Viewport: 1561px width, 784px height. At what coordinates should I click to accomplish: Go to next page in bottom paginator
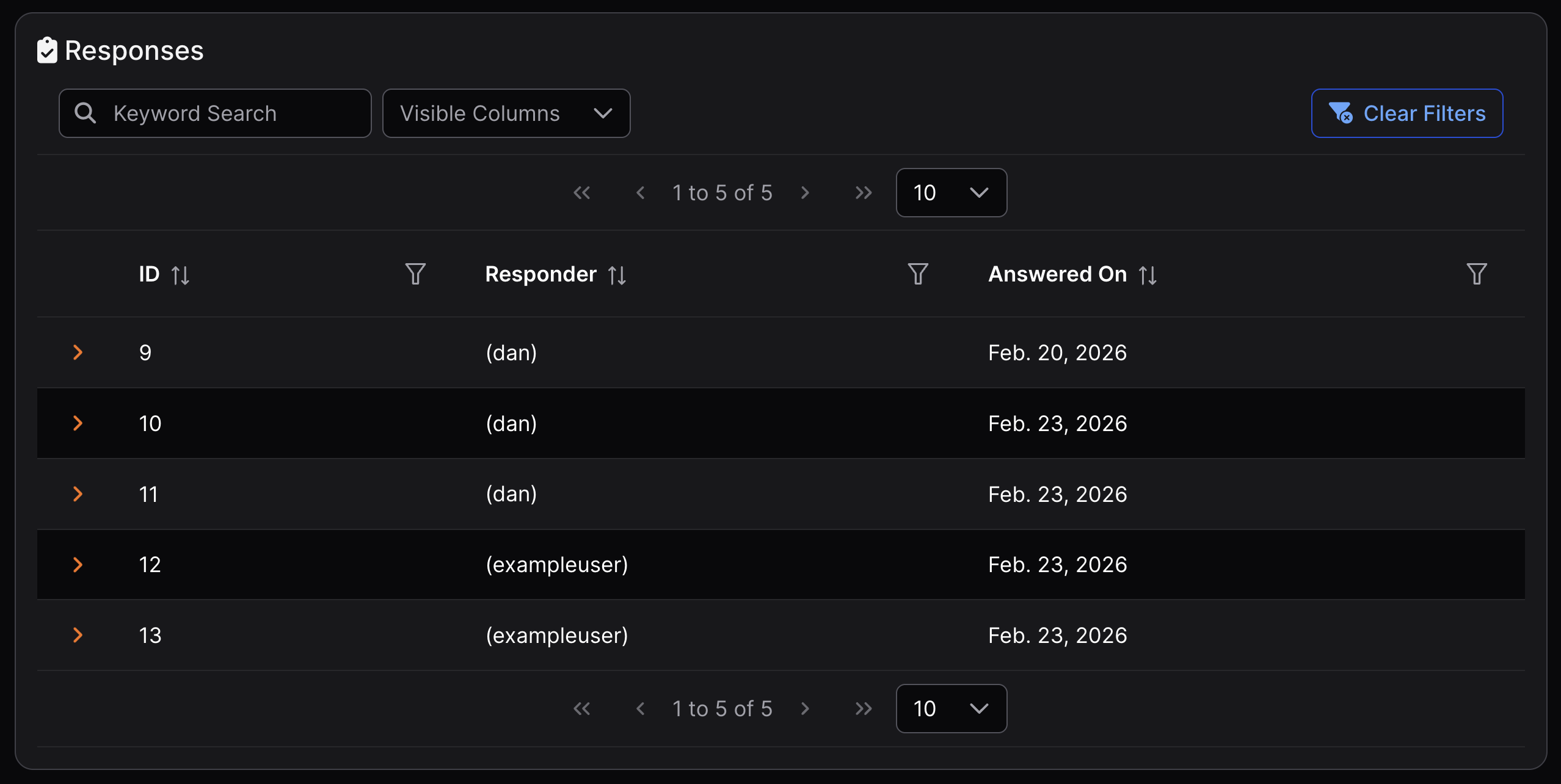click(805, 708)
